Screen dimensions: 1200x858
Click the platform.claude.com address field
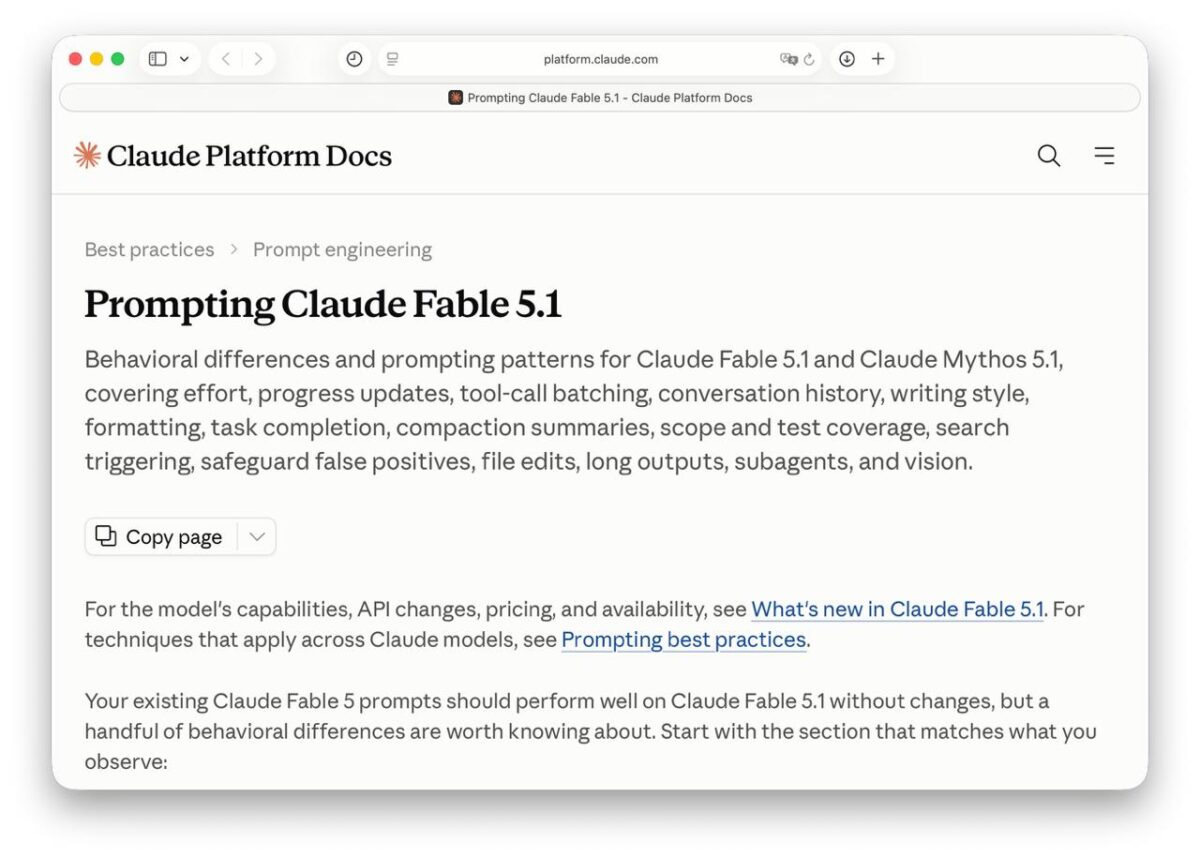600,59
